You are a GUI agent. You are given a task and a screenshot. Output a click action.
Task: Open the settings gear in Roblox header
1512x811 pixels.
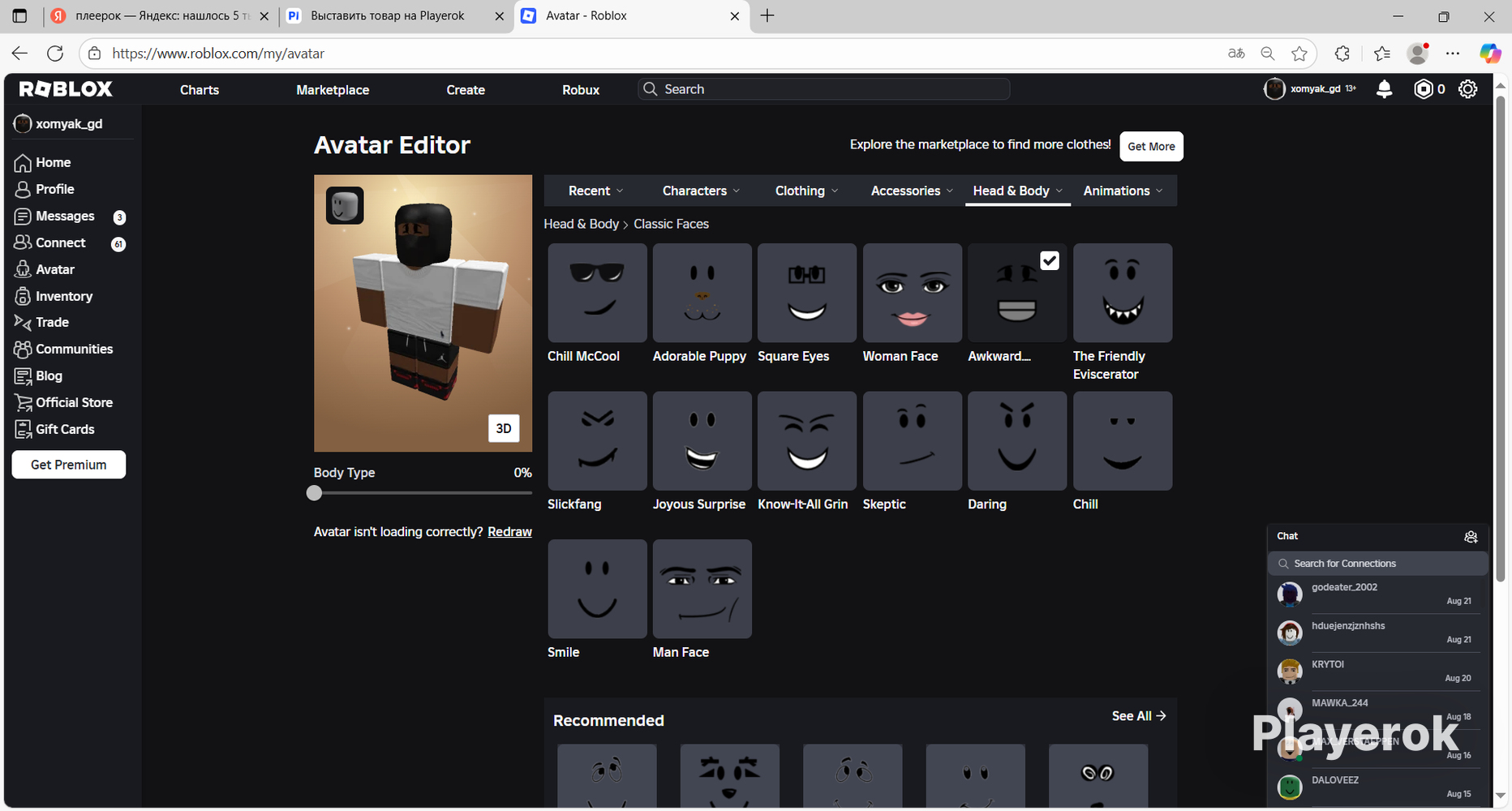1468,89
